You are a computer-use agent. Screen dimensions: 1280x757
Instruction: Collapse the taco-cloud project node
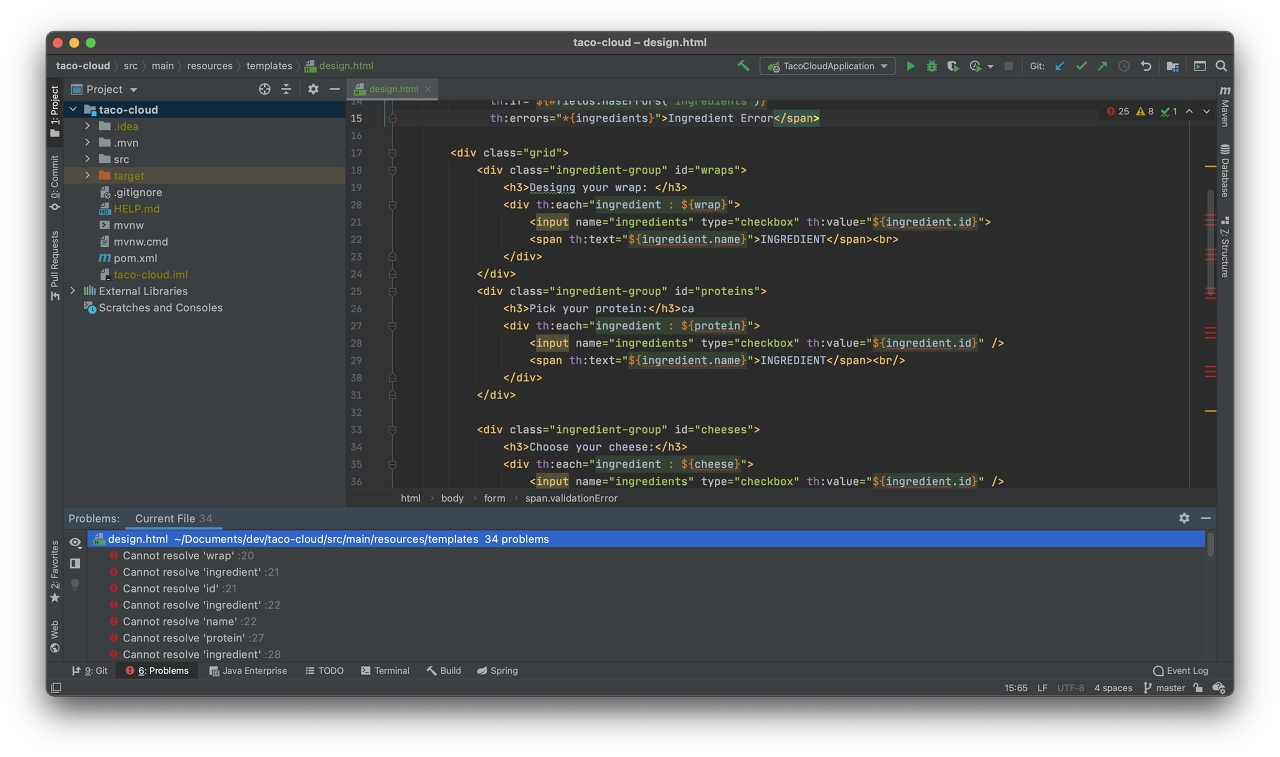[72, 109]
